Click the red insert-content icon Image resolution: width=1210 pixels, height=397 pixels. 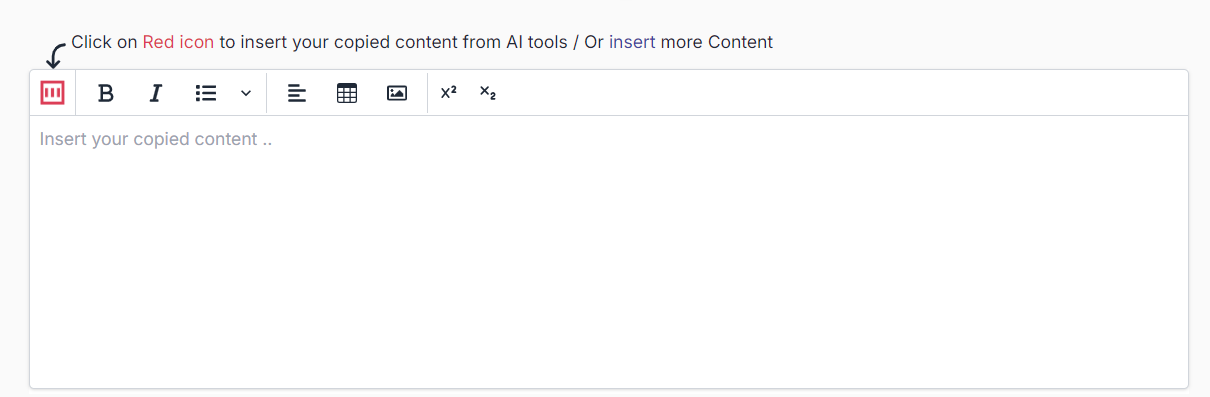52,93
